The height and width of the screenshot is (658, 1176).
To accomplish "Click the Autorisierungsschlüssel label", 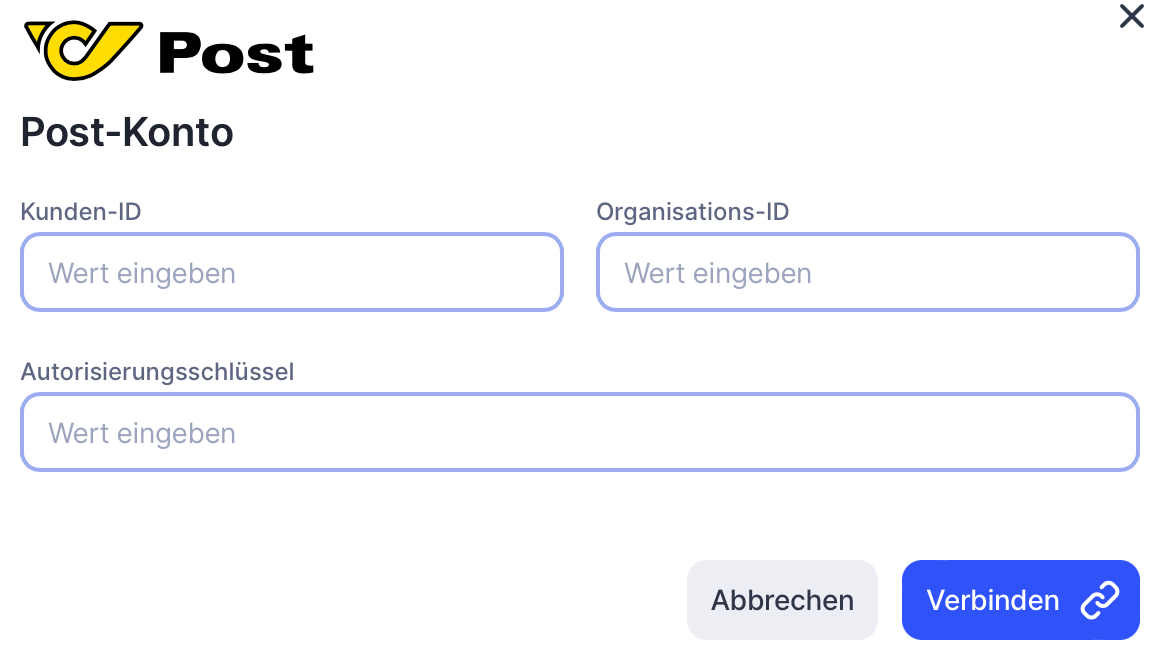I will click(157, 372).
